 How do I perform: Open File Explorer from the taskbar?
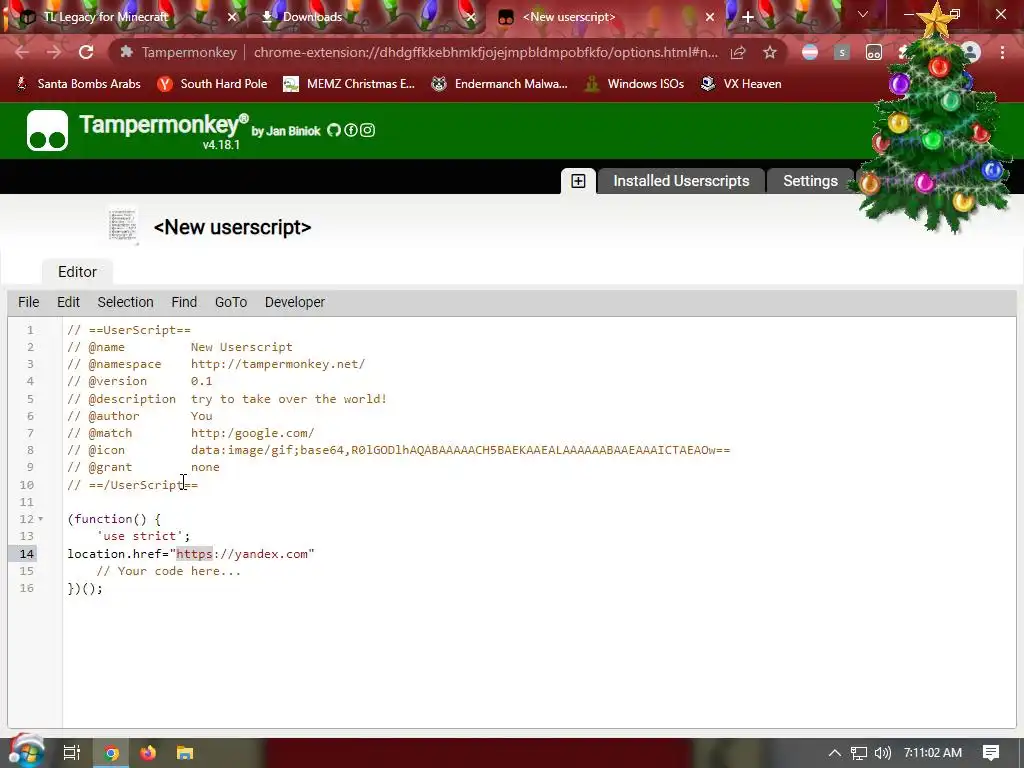(x=185, y=753)
